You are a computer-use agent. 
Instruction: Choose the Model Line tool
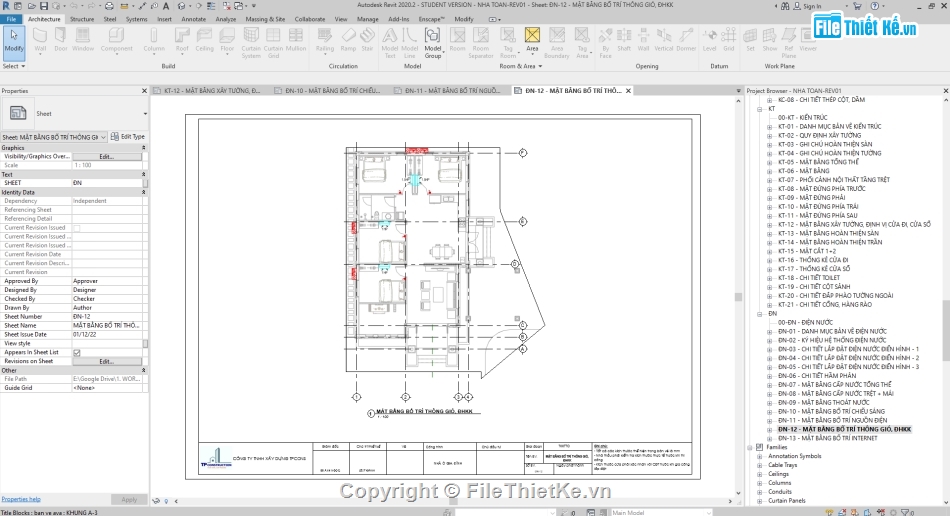[x=410, y=42]
